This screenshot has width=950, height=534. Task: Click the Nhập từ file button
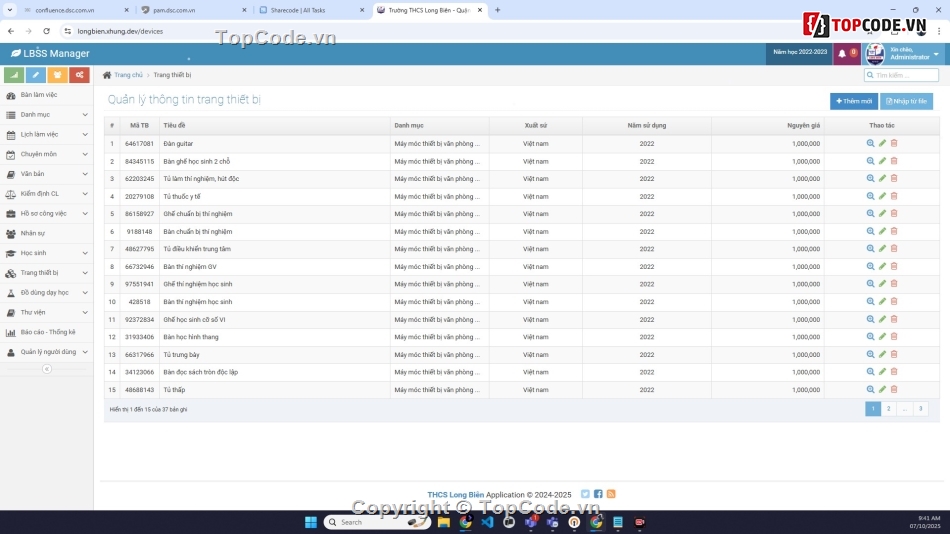[x=906, y=101]
